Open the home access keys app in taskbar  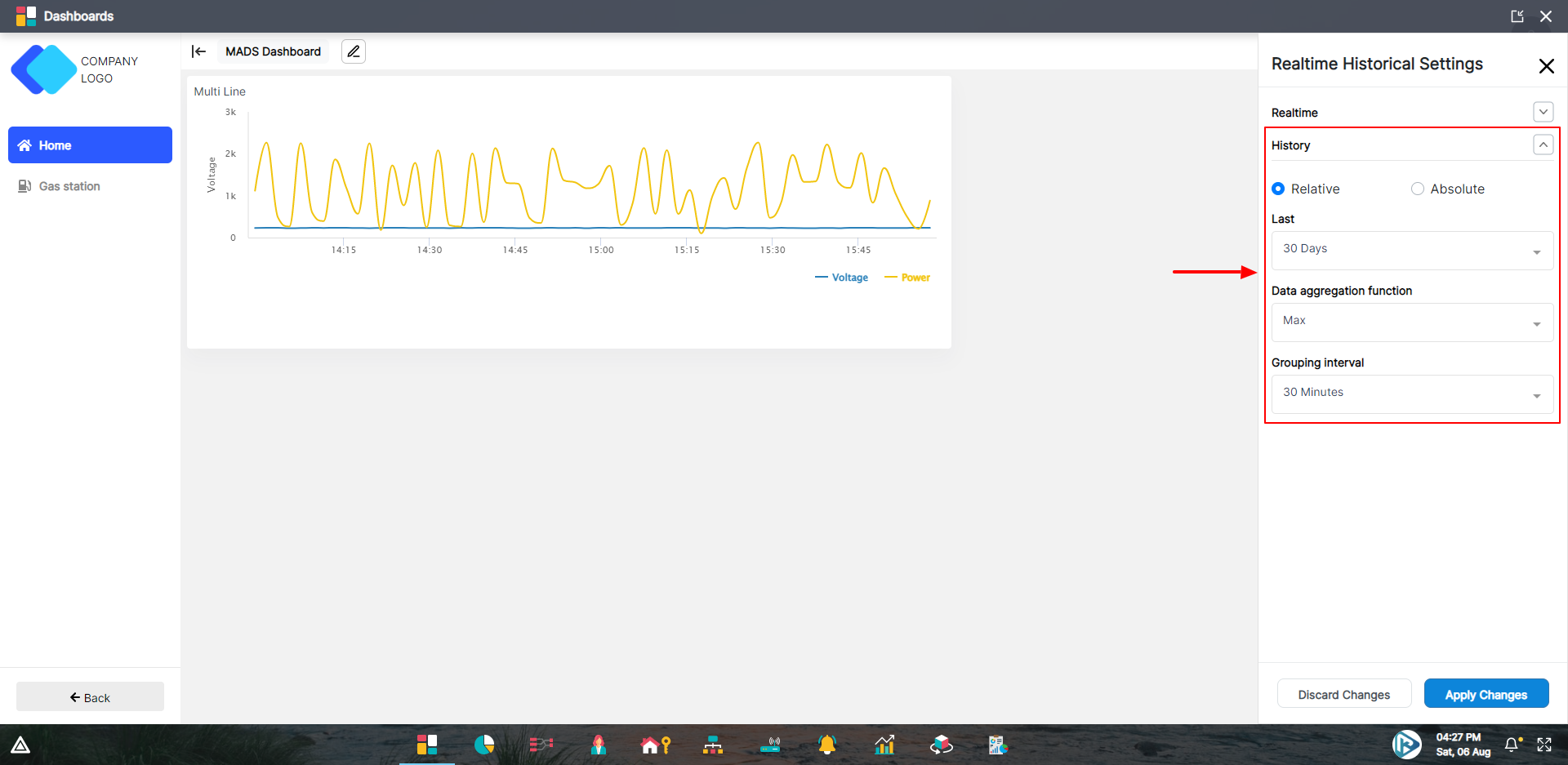(655, 745)
